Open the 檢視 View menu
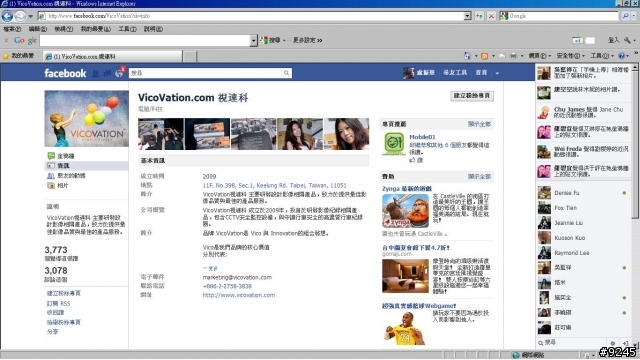 [x=64, y=29]
